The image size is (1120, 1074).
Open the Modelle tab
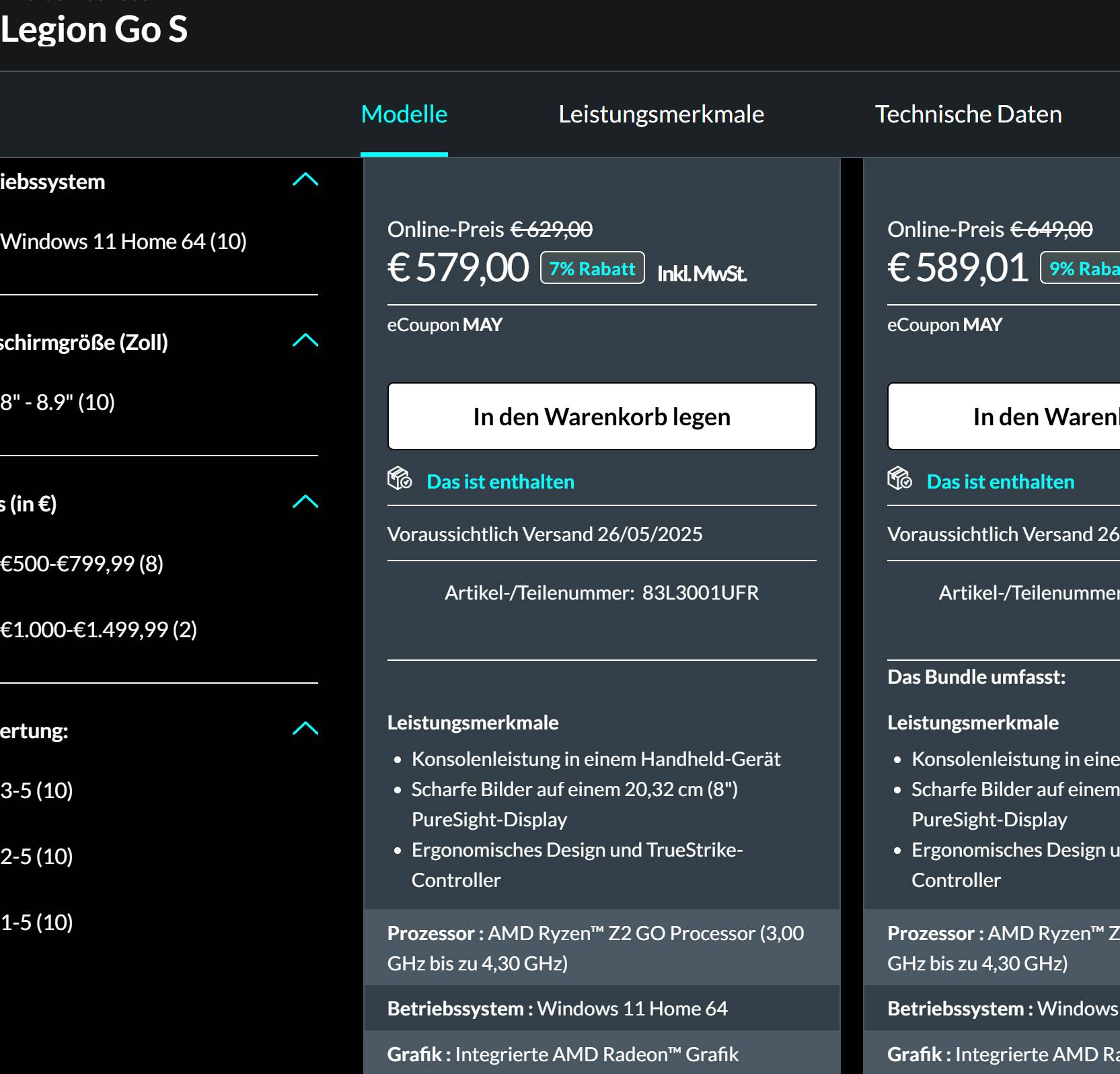(404, 114)
